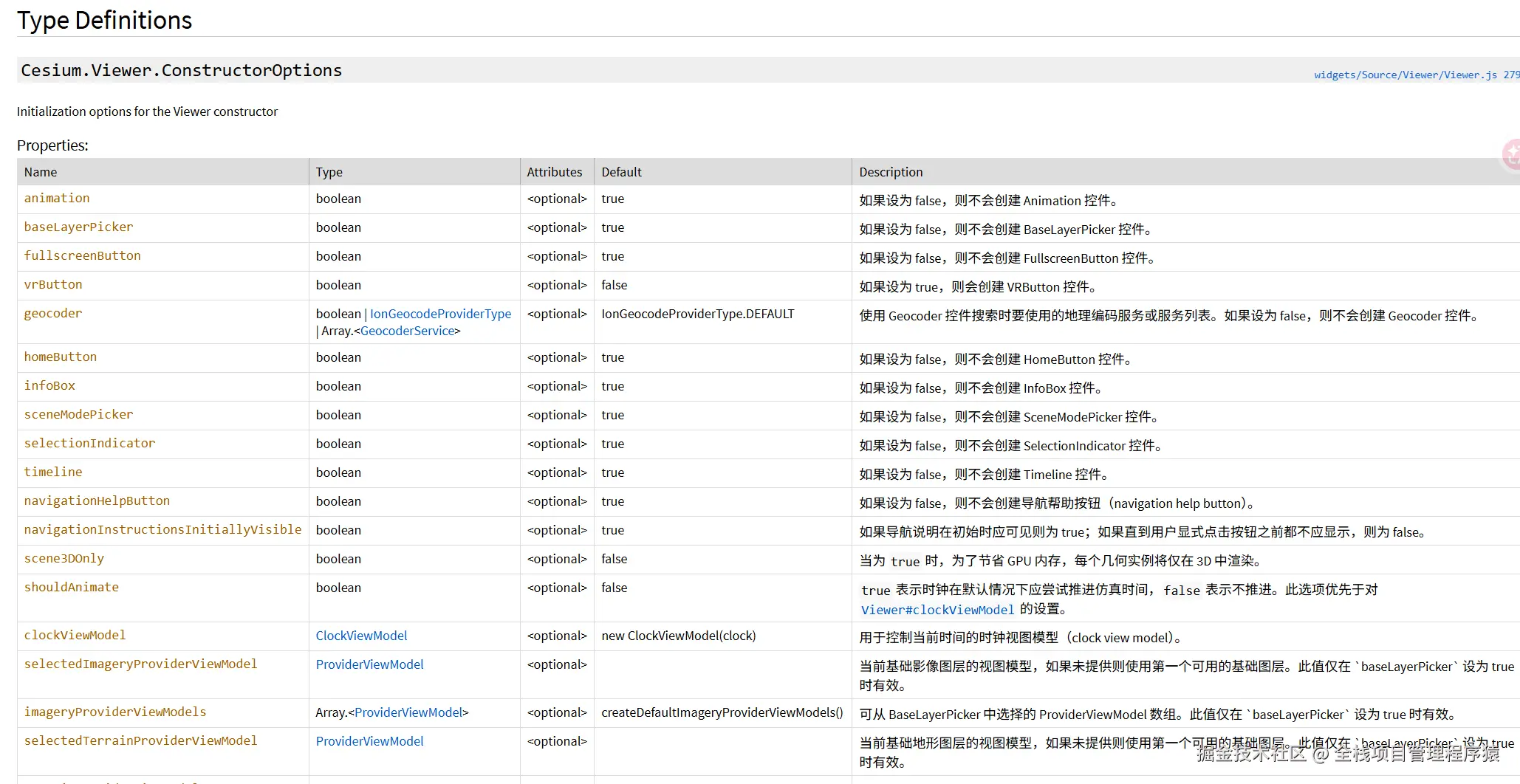
Task: Click the boolean type in the timeline row
Action: coord(338,472)
